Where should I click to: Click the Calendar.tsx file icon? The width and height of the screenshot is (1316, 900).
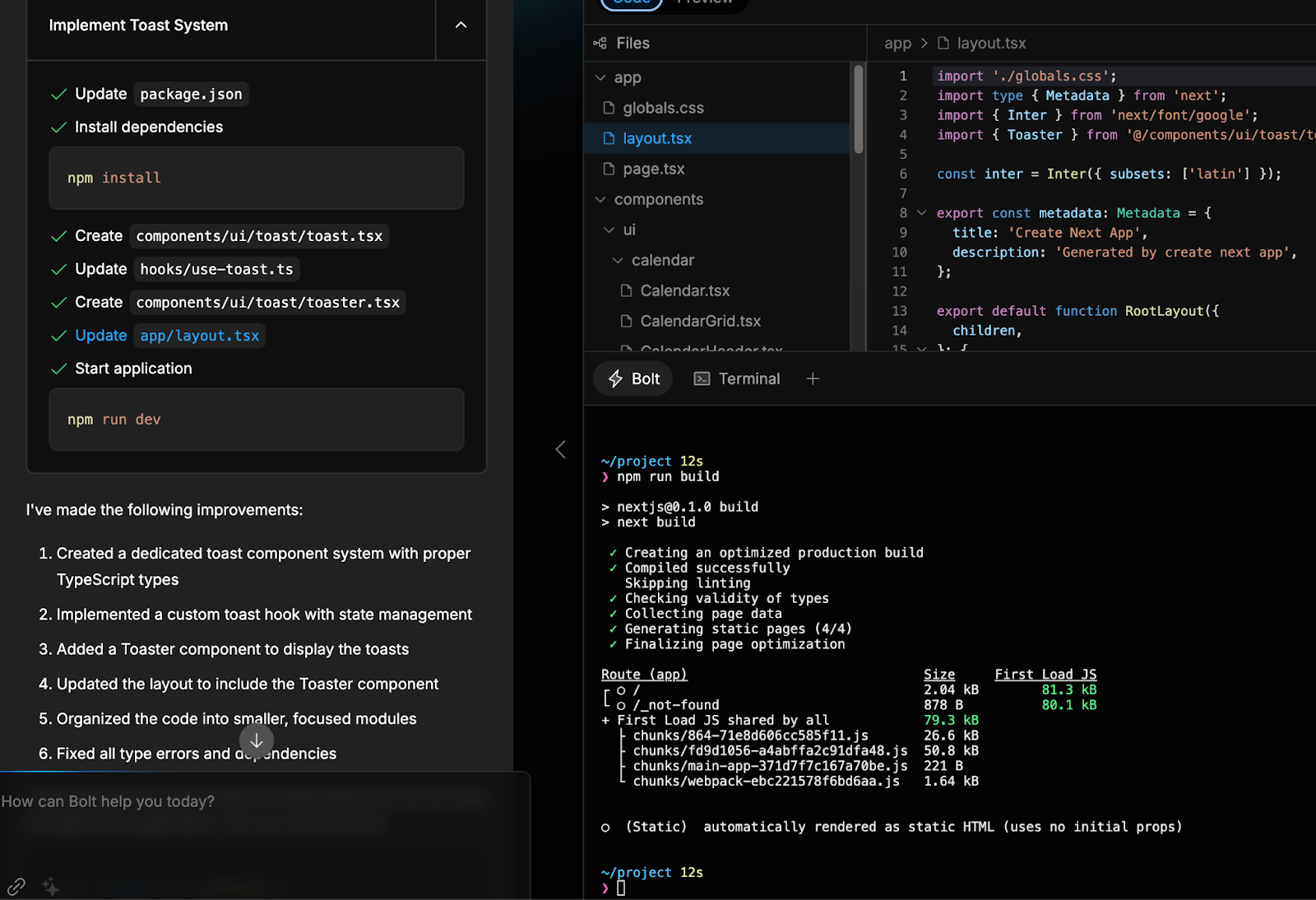pyautogui.click(x=626, y=290)
